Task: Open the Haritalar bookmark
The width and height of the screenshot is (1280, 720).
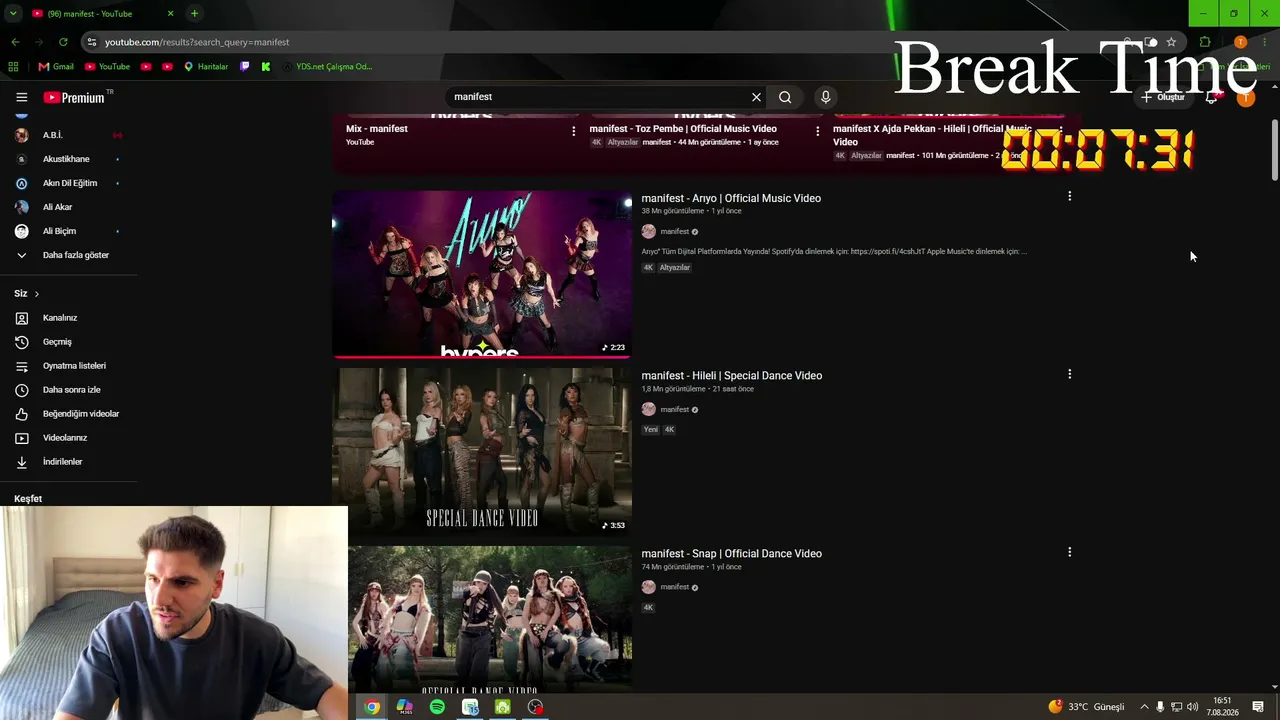Action: [x=206, y=67]
